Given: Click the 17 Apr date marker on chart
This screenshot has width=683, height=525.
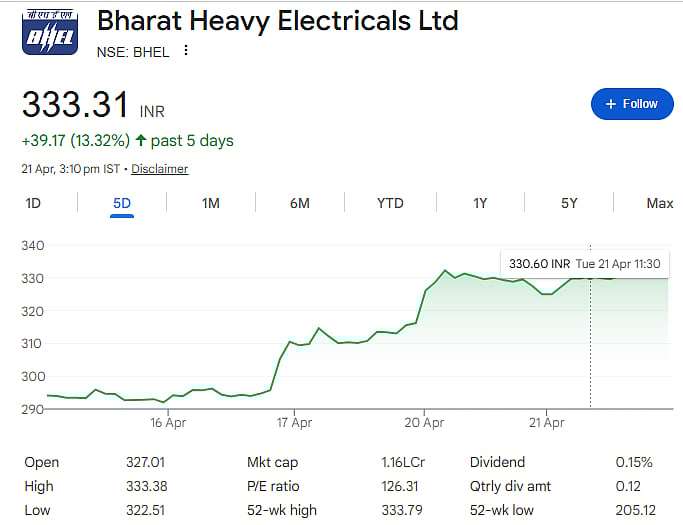Looking at the screenshot, I should tap(296, 423).
